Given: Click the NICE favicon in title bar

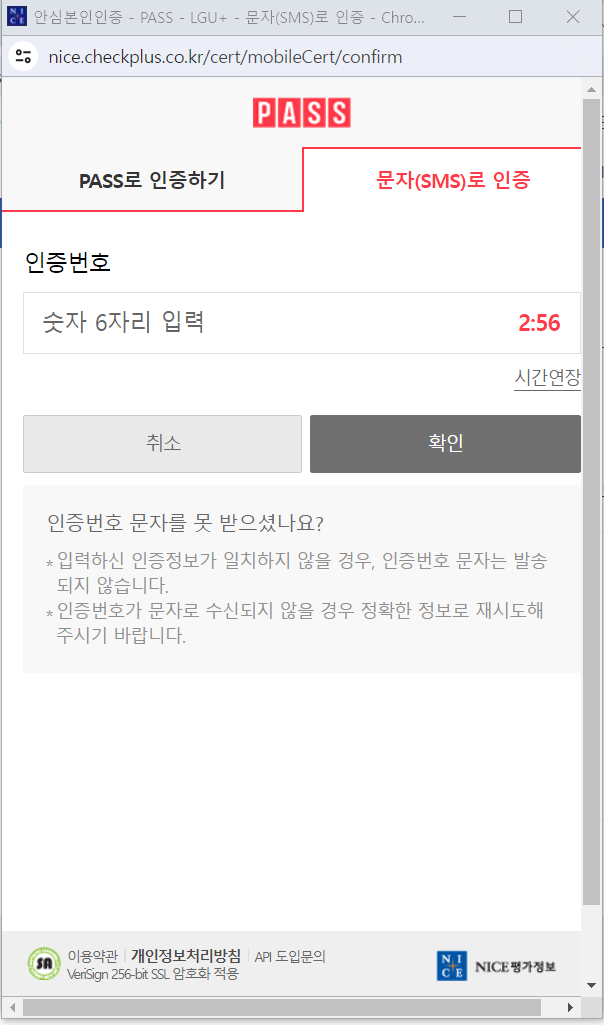Looking at the screenshot, I should click(x=17, y=17).
